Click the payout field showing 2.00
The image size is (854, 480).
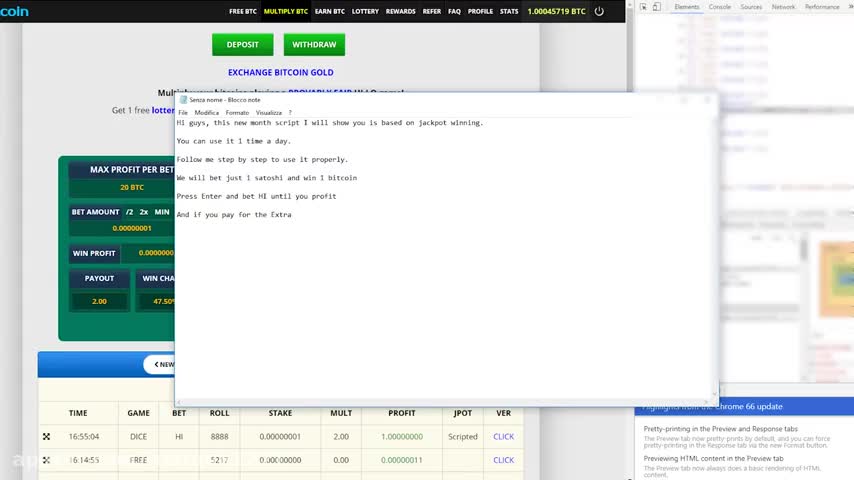(99, 301)
